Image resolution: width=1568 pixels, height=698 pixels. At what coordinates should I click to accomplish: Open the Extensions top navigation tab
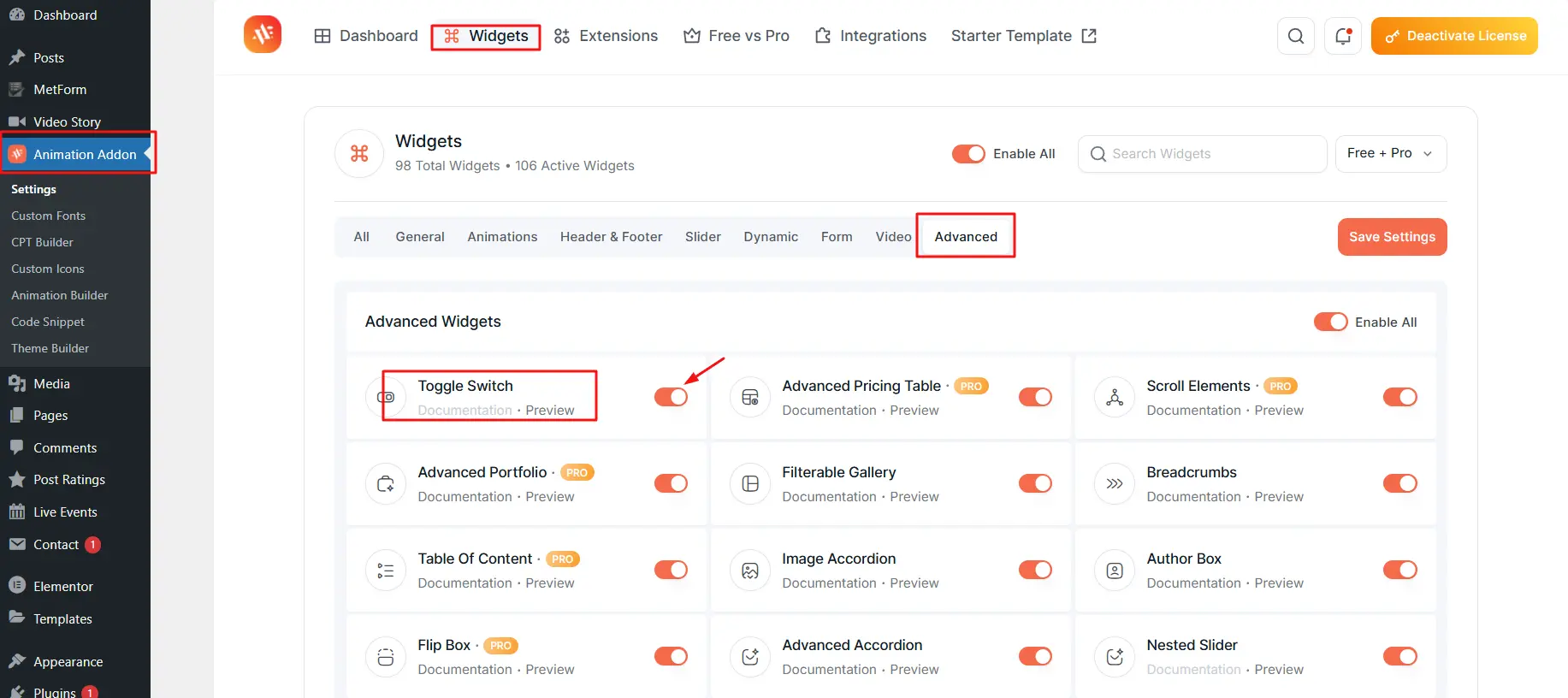pos(606,36)
